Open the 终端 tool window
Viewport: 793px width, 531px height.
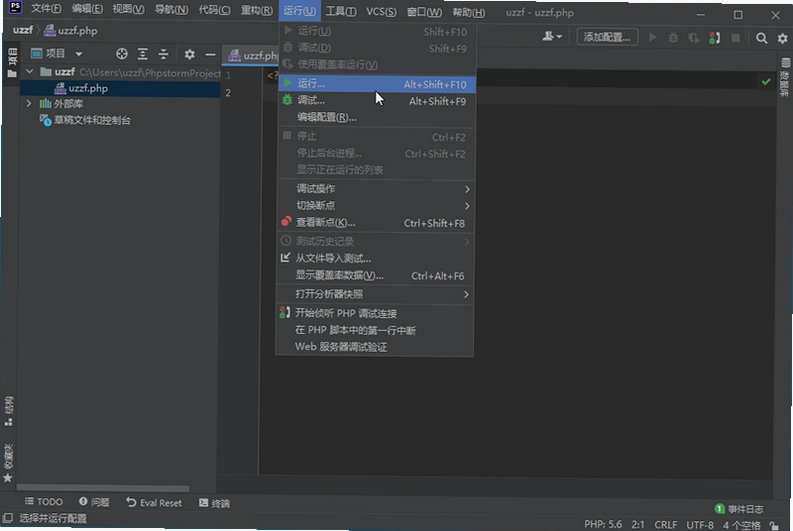point(214,503)
